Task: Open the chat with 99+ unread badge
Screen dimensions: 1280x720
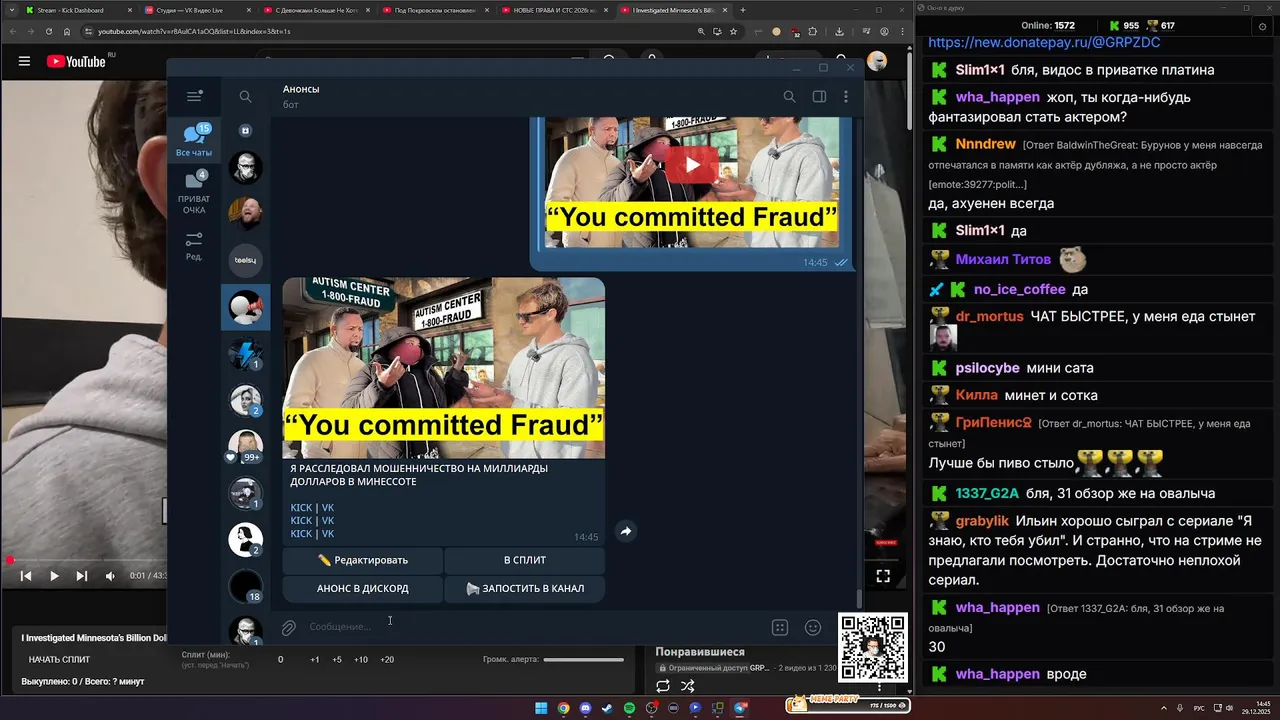Action: coord(245,446)
